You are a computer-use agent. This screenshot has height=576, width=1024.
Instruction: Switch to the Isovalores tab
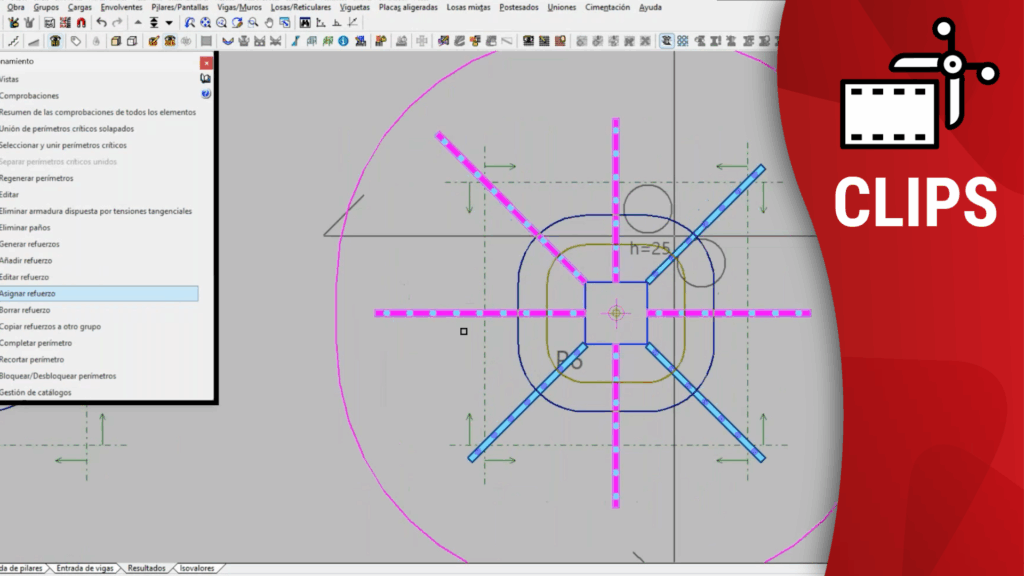pos(196,568)
